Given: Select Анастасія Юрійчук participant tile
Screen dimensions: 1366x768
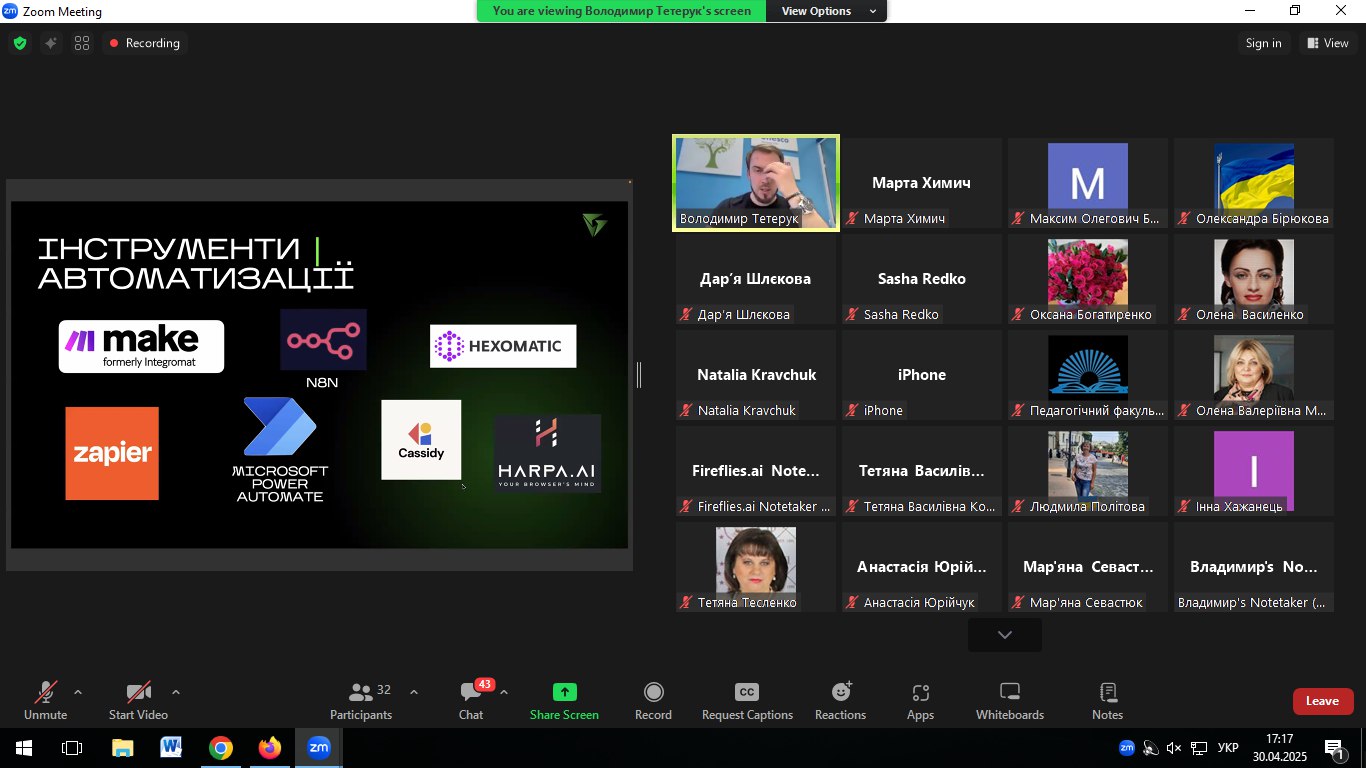Looking at the screenshot, I should (922, 567).
